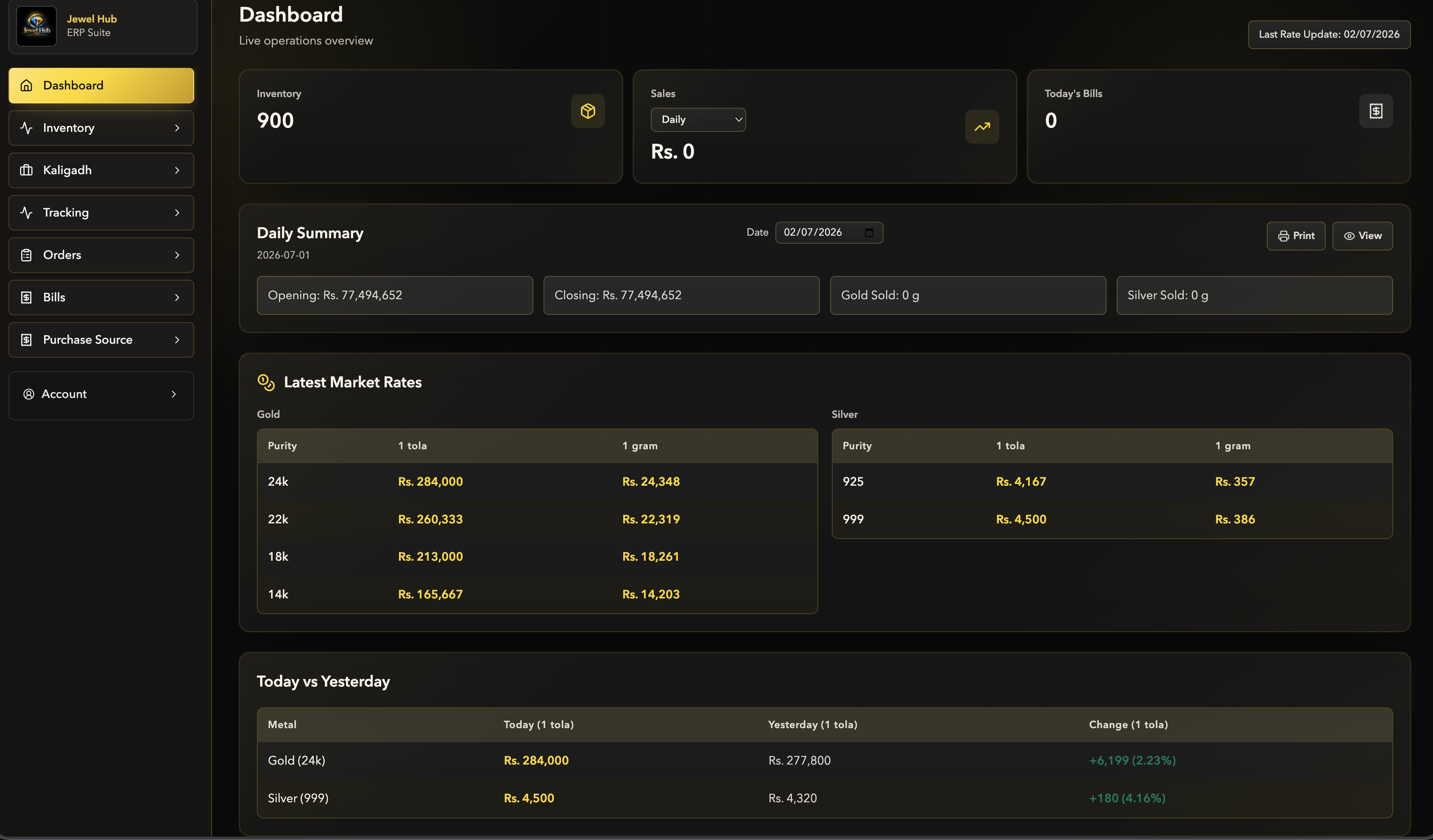
Task: Click the 22k 1 gram rate Rs. 22,319
Action: pos(650,519)
